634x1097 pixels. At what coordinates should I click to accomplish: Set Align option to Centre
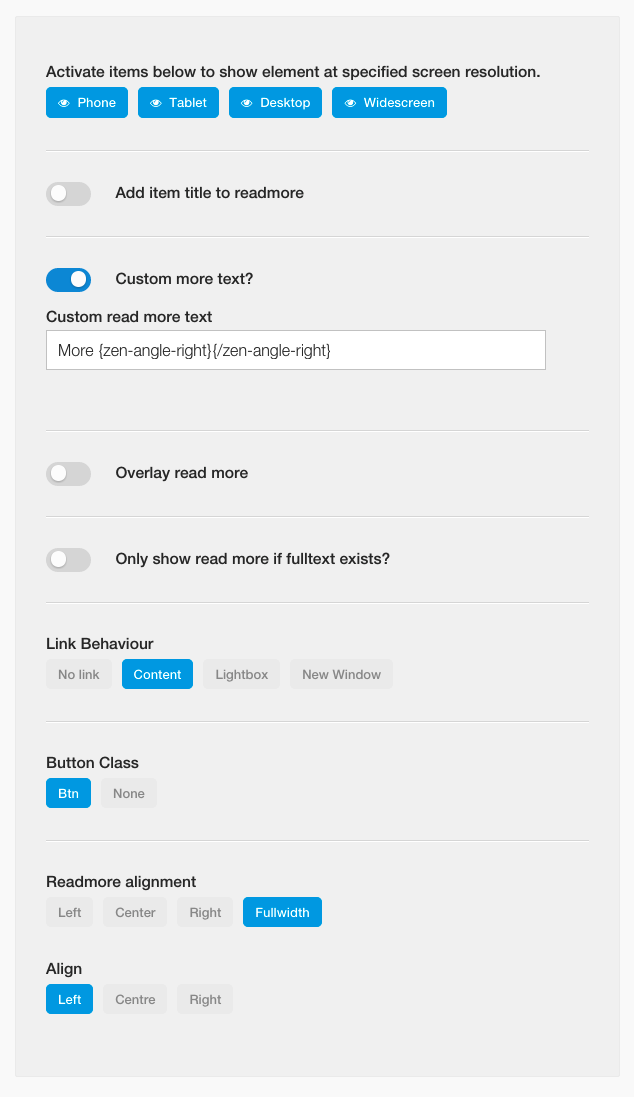tap(135, 1000)
